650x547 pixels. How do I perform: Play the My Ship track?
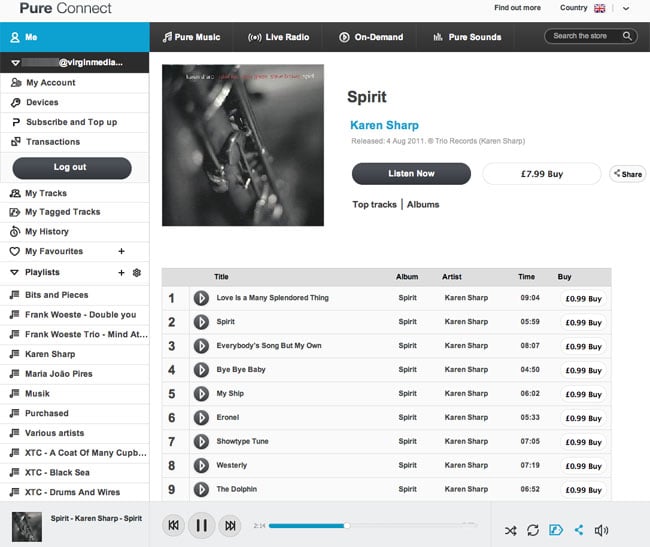coord(201,394)
